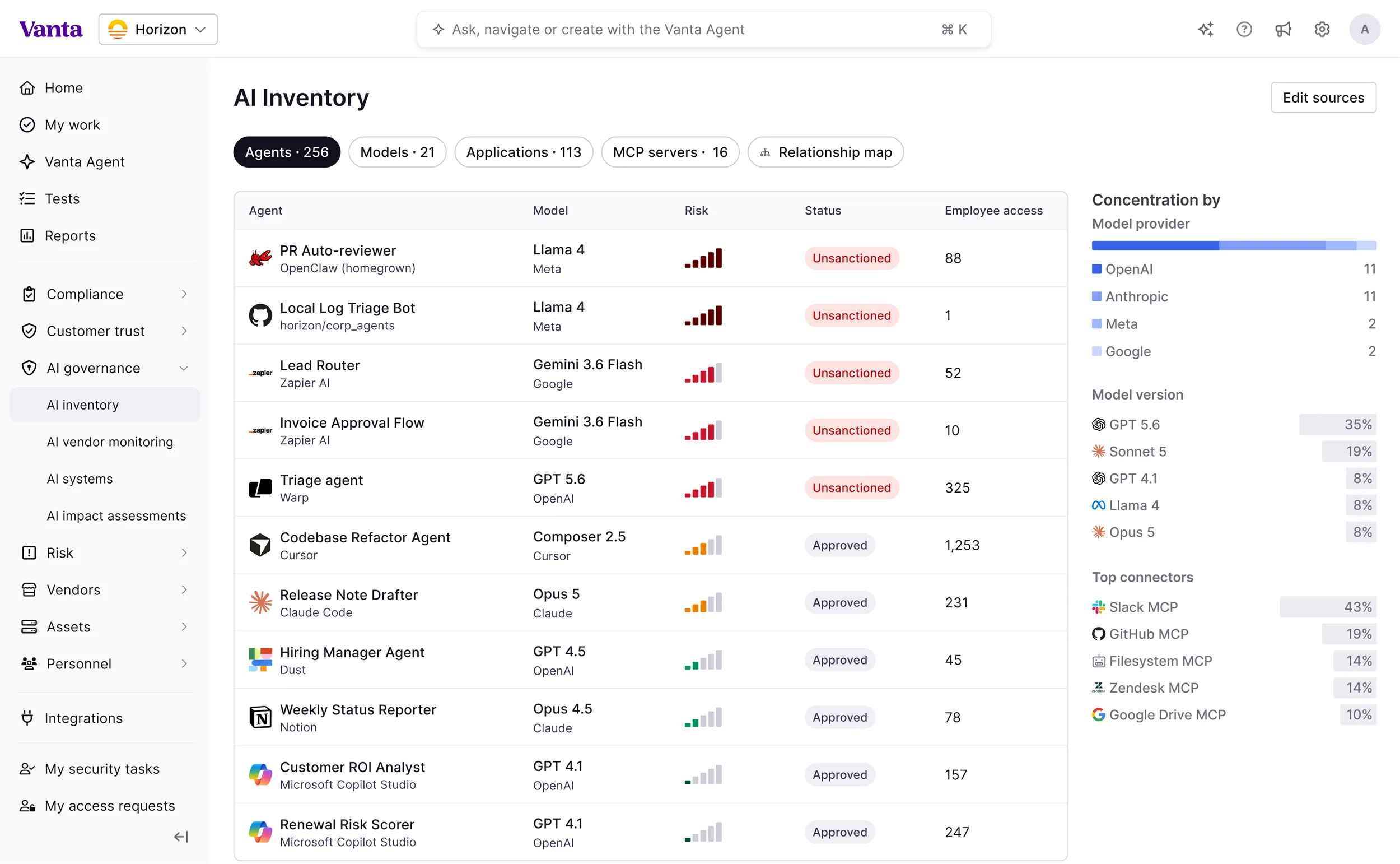The image size is (1400, 864).
Task: Click the Meta icon beside Llama 4
Action: pyautogui.click(x=1098, y=505)
